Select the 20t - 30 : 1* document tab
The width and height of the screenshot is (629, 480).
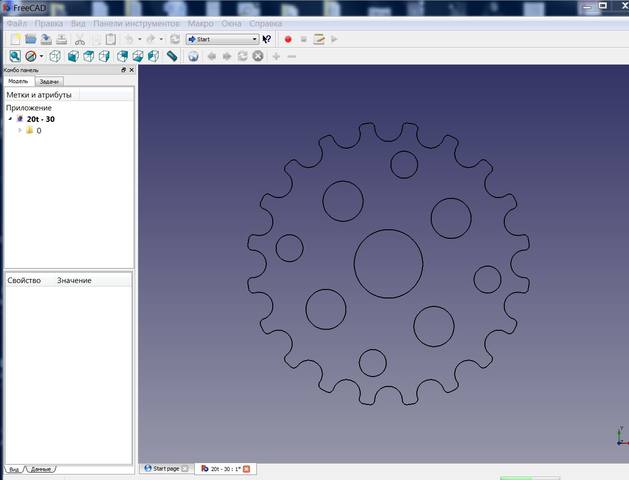(x=226, y=469)
